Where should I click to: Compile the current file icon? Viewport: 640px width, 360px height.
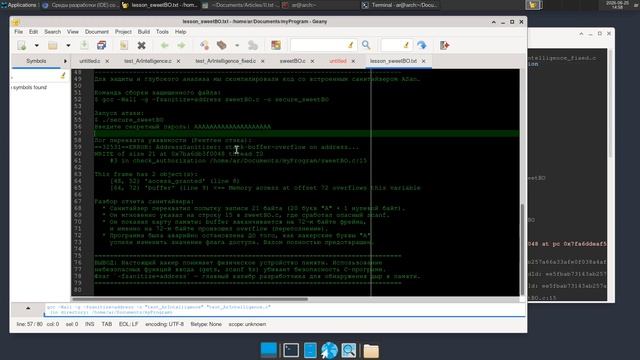[x=204, y=45]
